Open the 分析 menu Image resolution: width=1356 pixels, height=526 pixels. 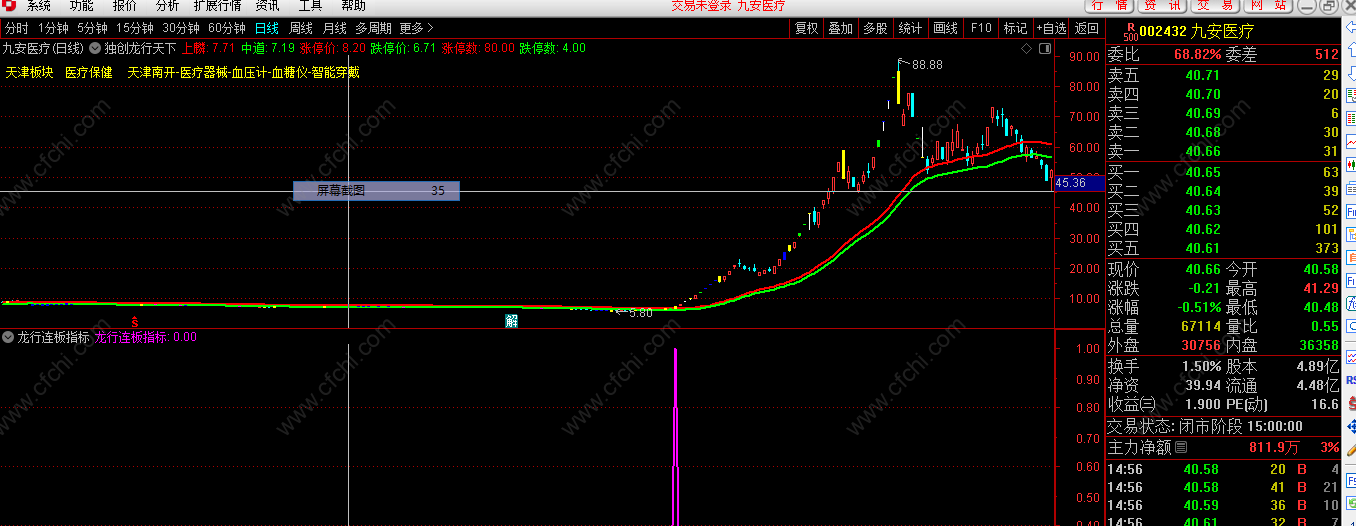point(167,6)
